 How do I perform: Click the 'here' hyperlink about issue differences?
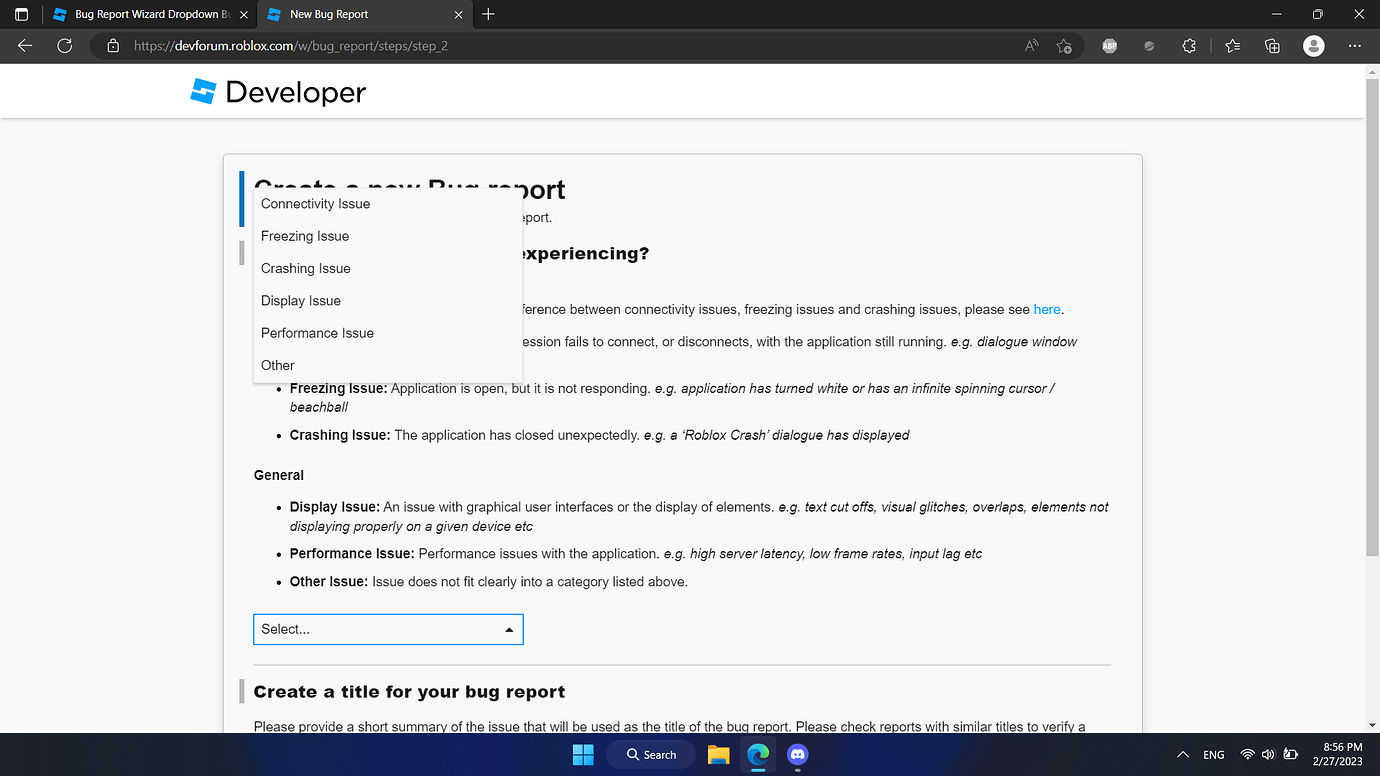click(x=1046, y=309)
